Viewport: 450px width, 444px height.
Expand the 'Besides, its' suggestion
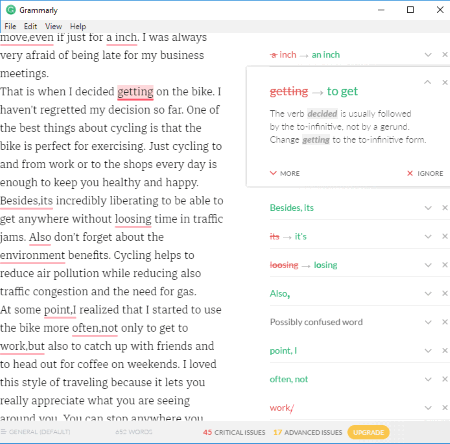click(428, 208)
